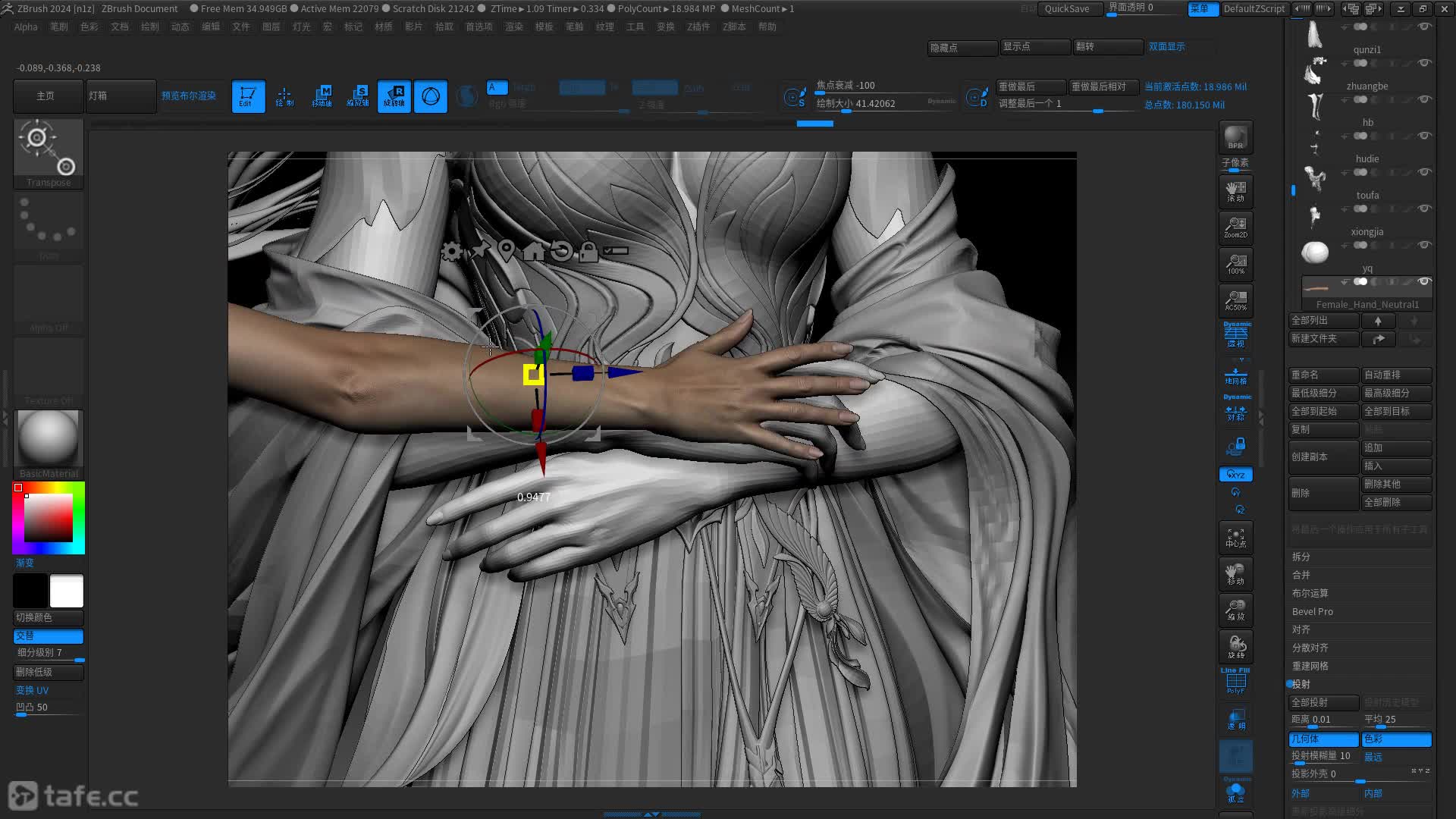Click the Move (移动) view icon
Viewport: 1456px width, 819px height.
(x=1235, y=573)
